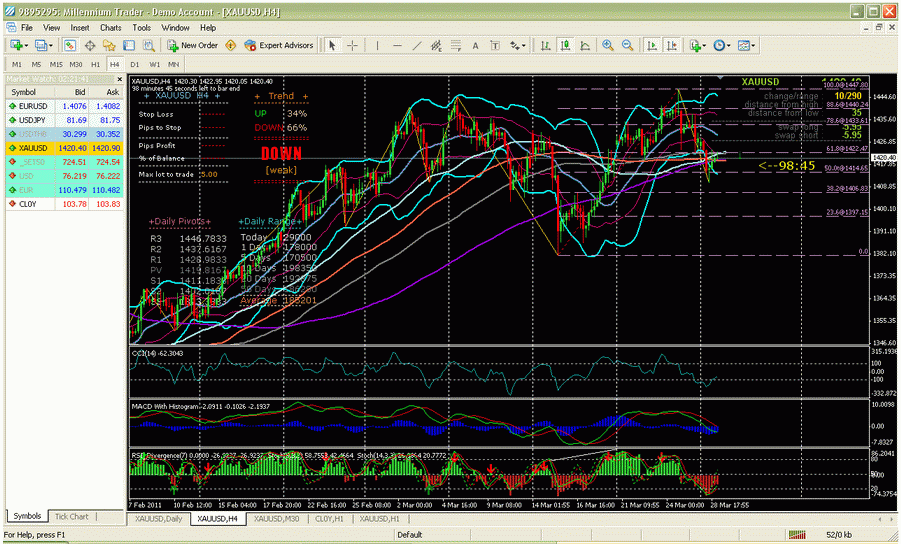This screenshot has height=544, width=901.
Task: Open the Help menu
Action: point(208,28)
